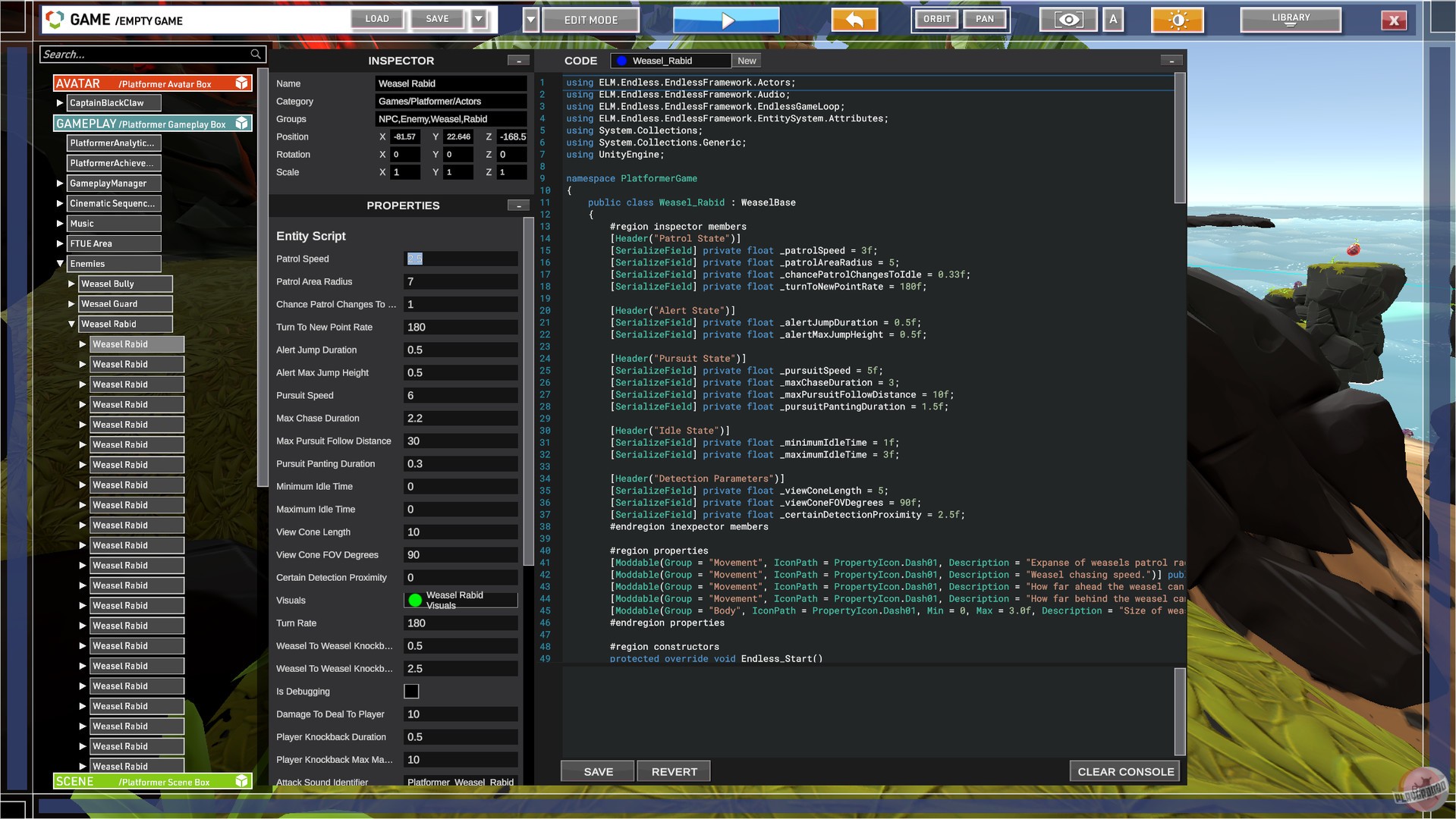Image resolution: width=1456 pixels, height=819 pixels.
Task: Click the Revert button below code
Action: coord(673,771)
